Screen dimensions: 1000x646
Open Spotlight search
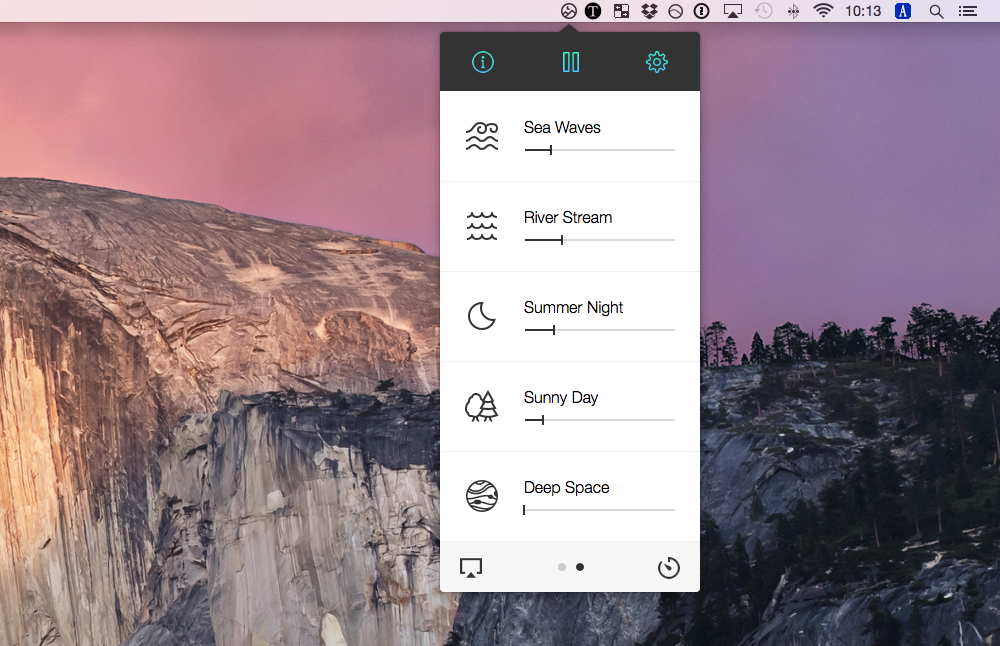tap(936, 11)
